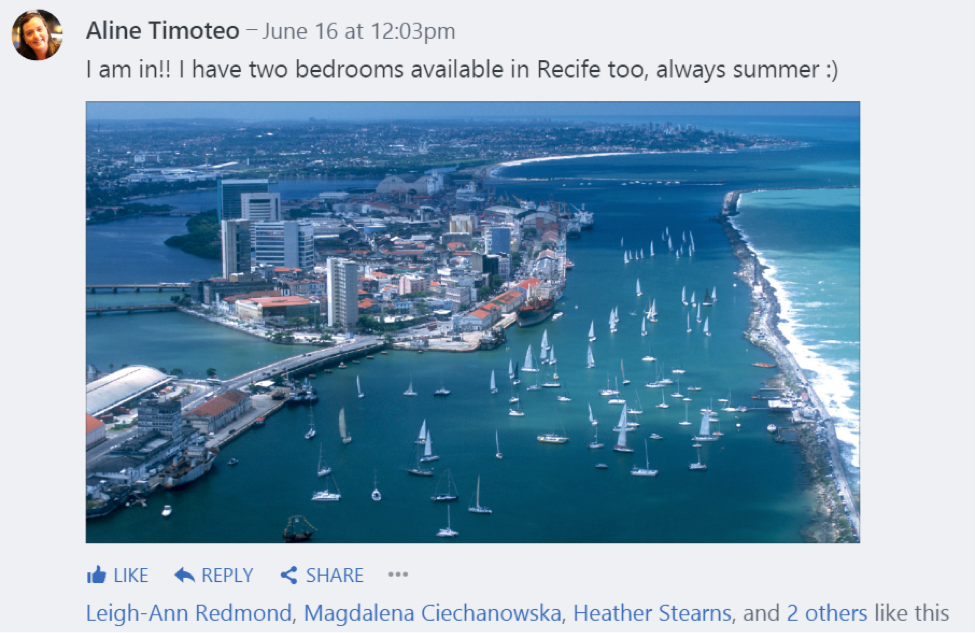
Task: Click the Reply arrow icon
Action: (x=184, y=575)
